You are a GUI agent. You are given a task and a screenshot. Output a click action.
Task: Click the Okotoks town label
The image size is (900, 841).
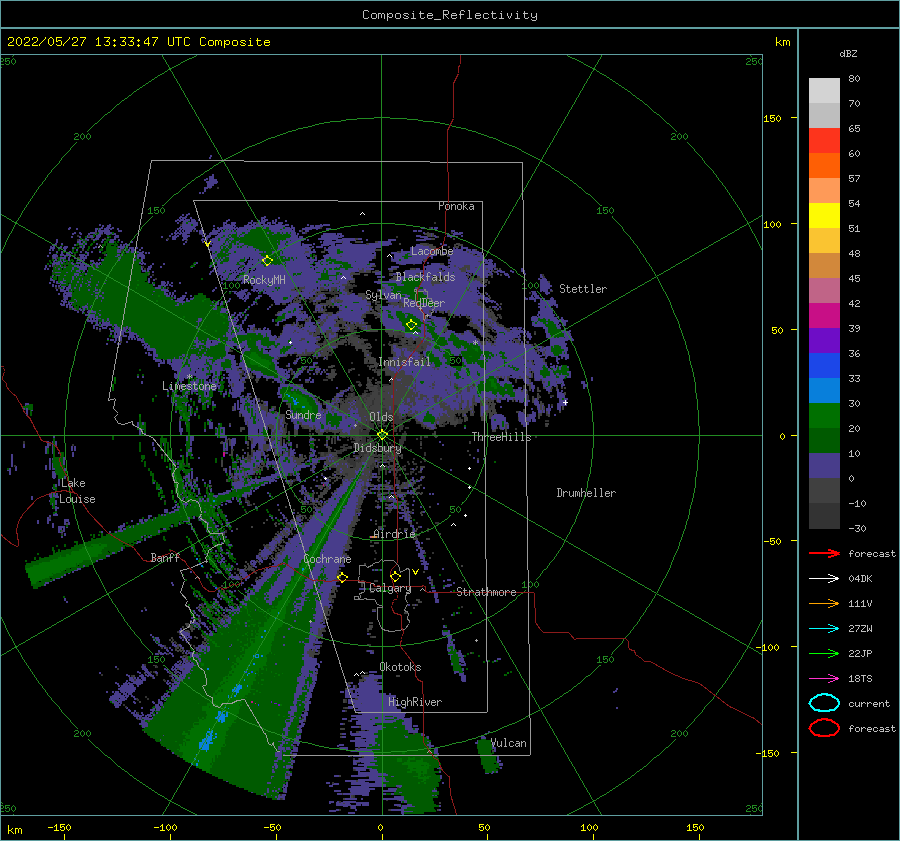click(400, 667)
